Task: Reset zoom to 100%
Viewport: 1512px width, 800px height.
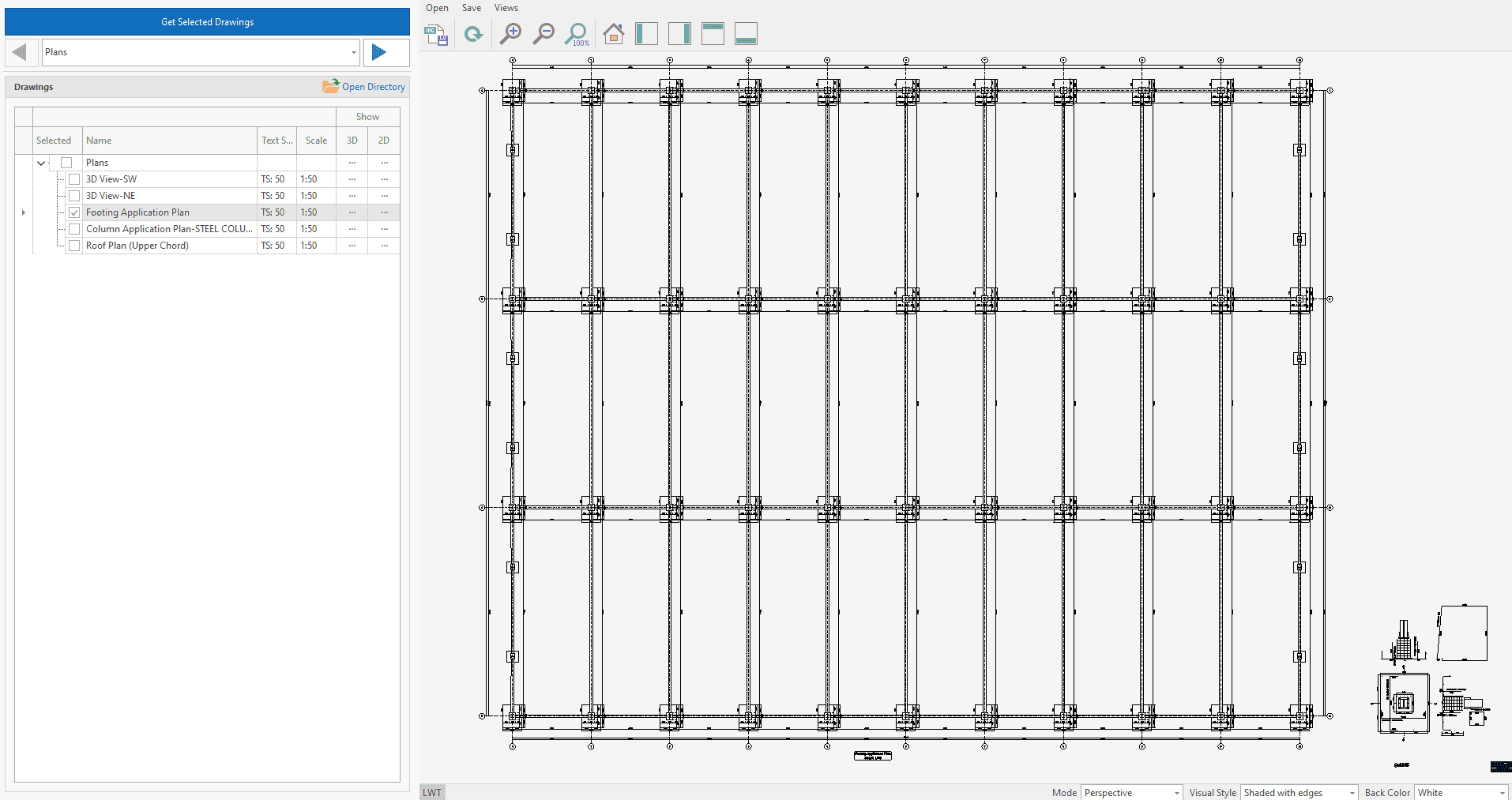Action: coord(577,34)
